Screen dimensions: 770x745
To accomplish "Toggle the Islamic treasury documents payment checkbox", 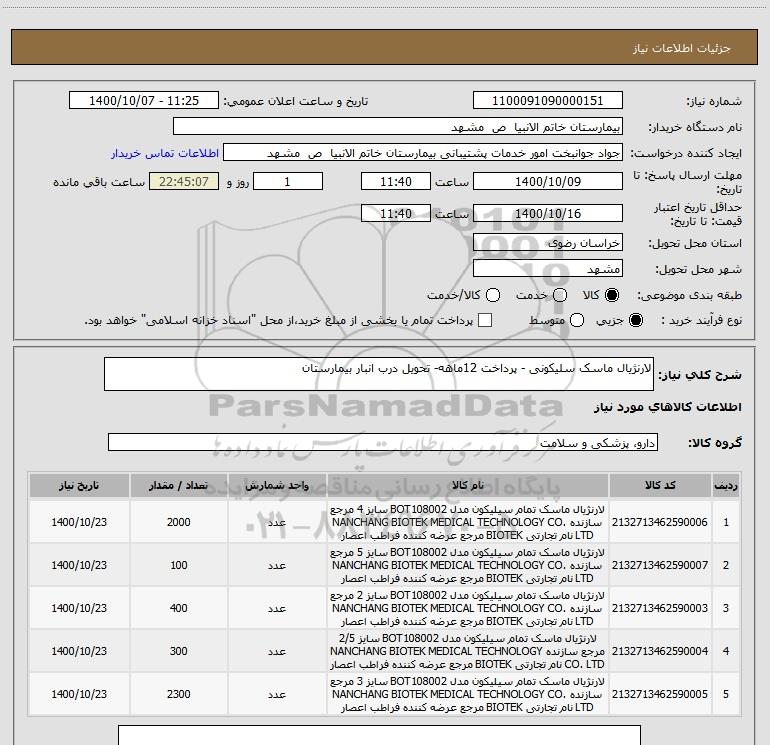I will pos(485,320).
